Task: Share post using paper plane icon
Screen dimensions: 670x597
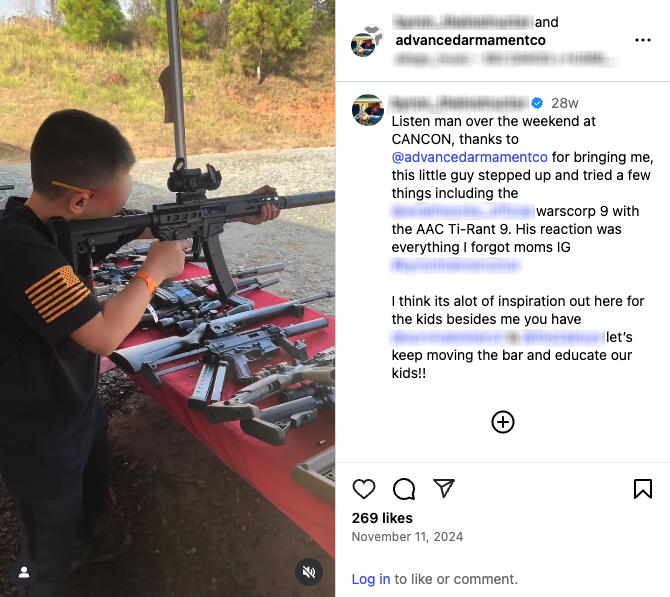Action: pyautogui.click(x=444, y=488)
